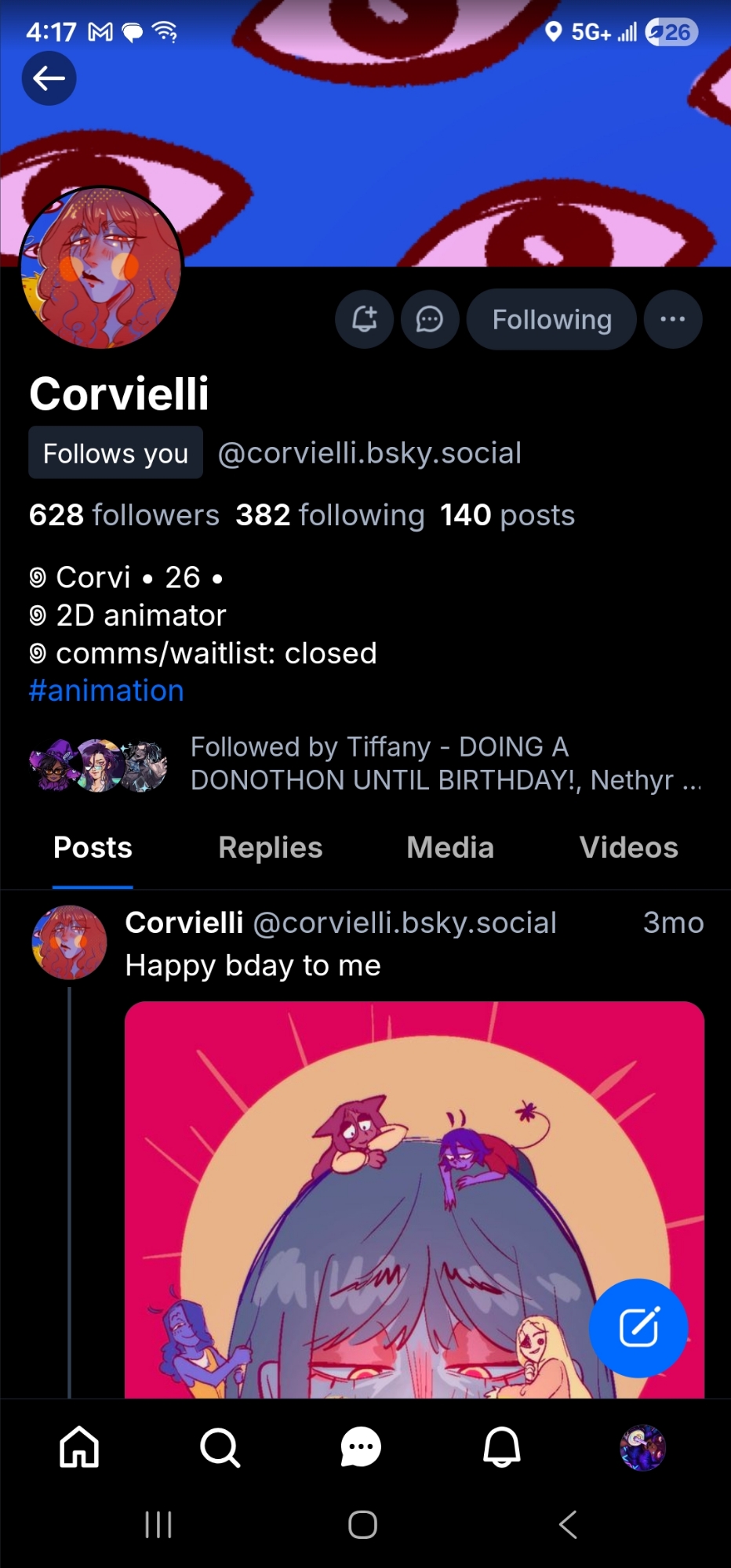
Task: Open the three-dot profile options menu
Action: pos(672,319)
